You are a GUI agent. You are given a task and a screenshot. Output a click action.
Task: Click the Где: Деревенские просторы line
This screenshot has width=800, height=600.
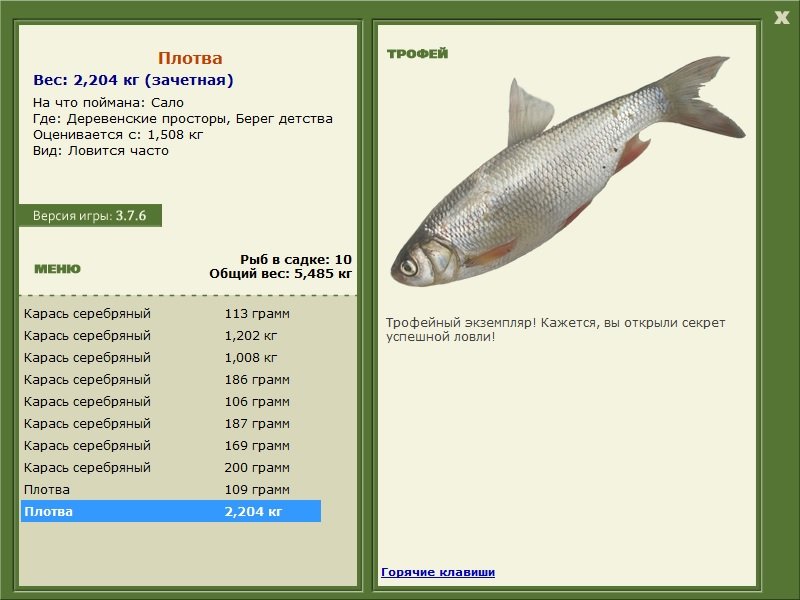[x=183, y=119]
